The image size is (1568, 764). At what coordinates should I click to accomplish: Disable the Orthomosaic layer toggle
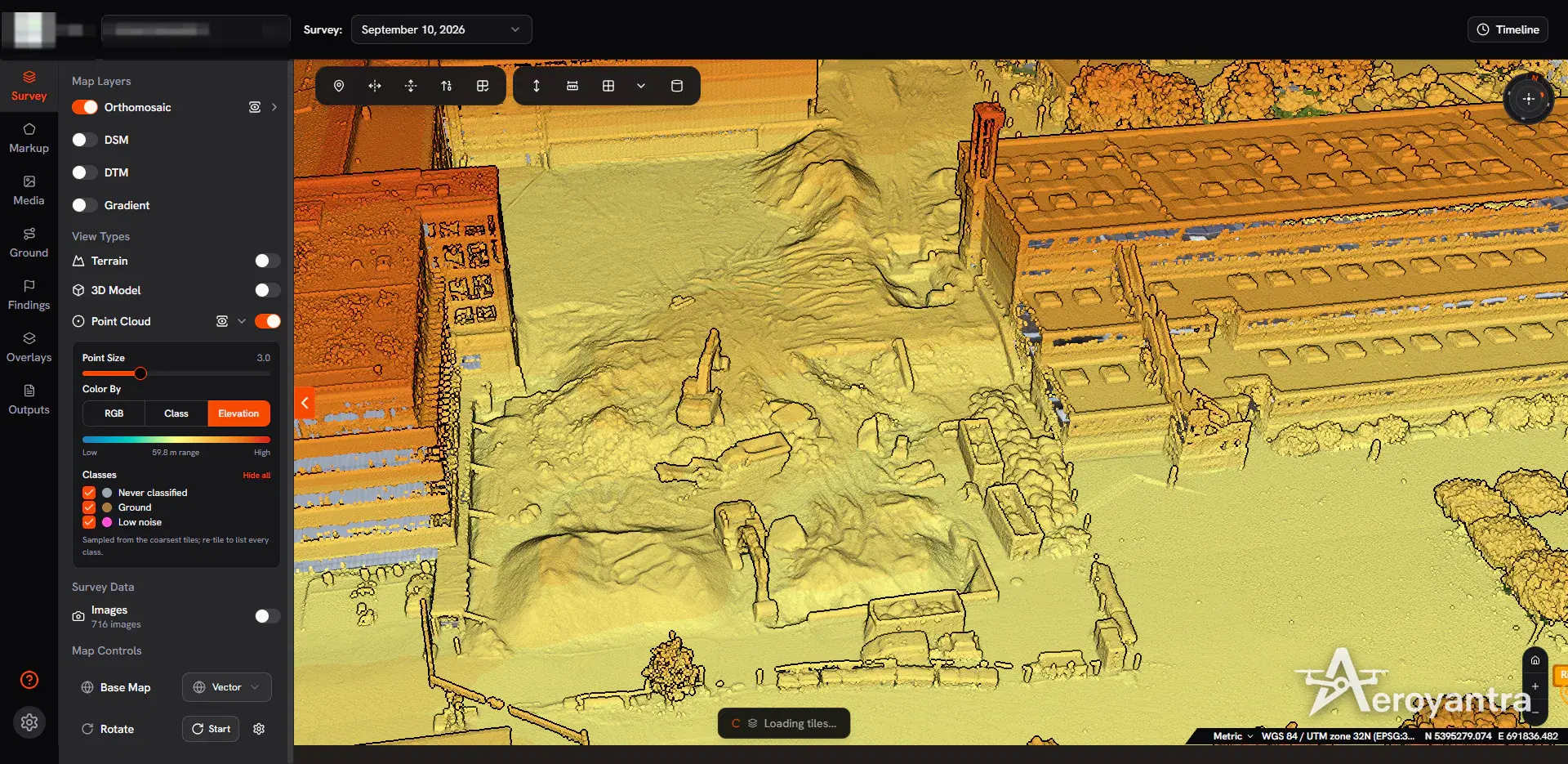[85, 107]
